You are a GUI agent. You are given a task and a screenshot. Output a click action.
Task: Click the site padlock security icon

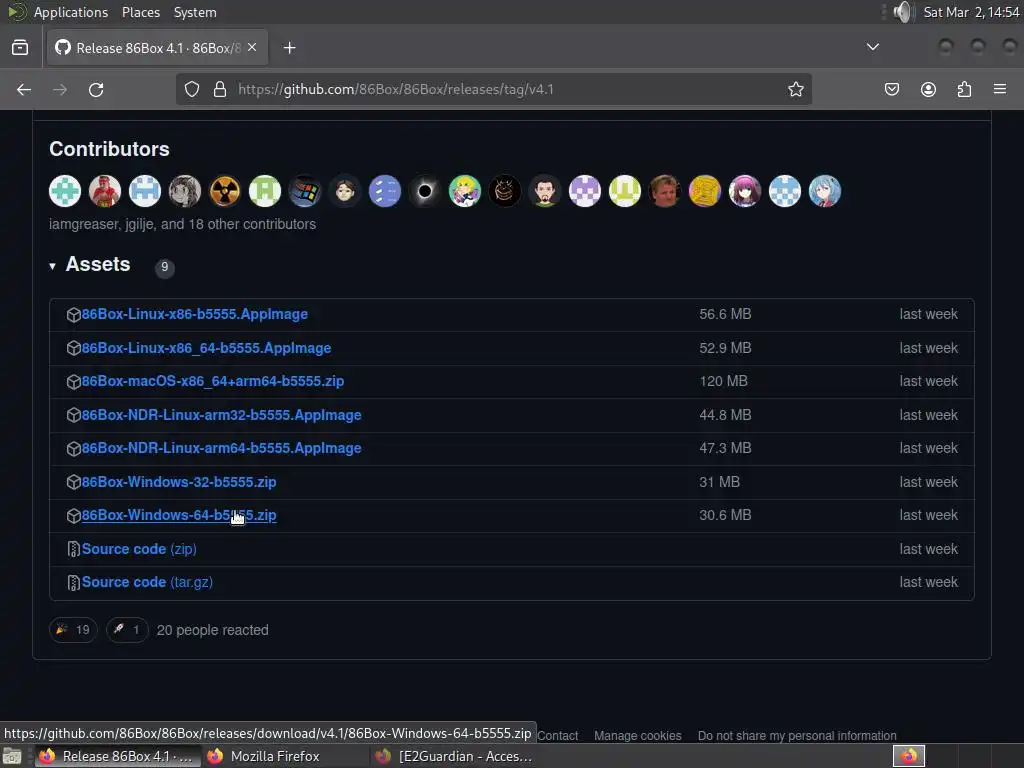(220, 89)
